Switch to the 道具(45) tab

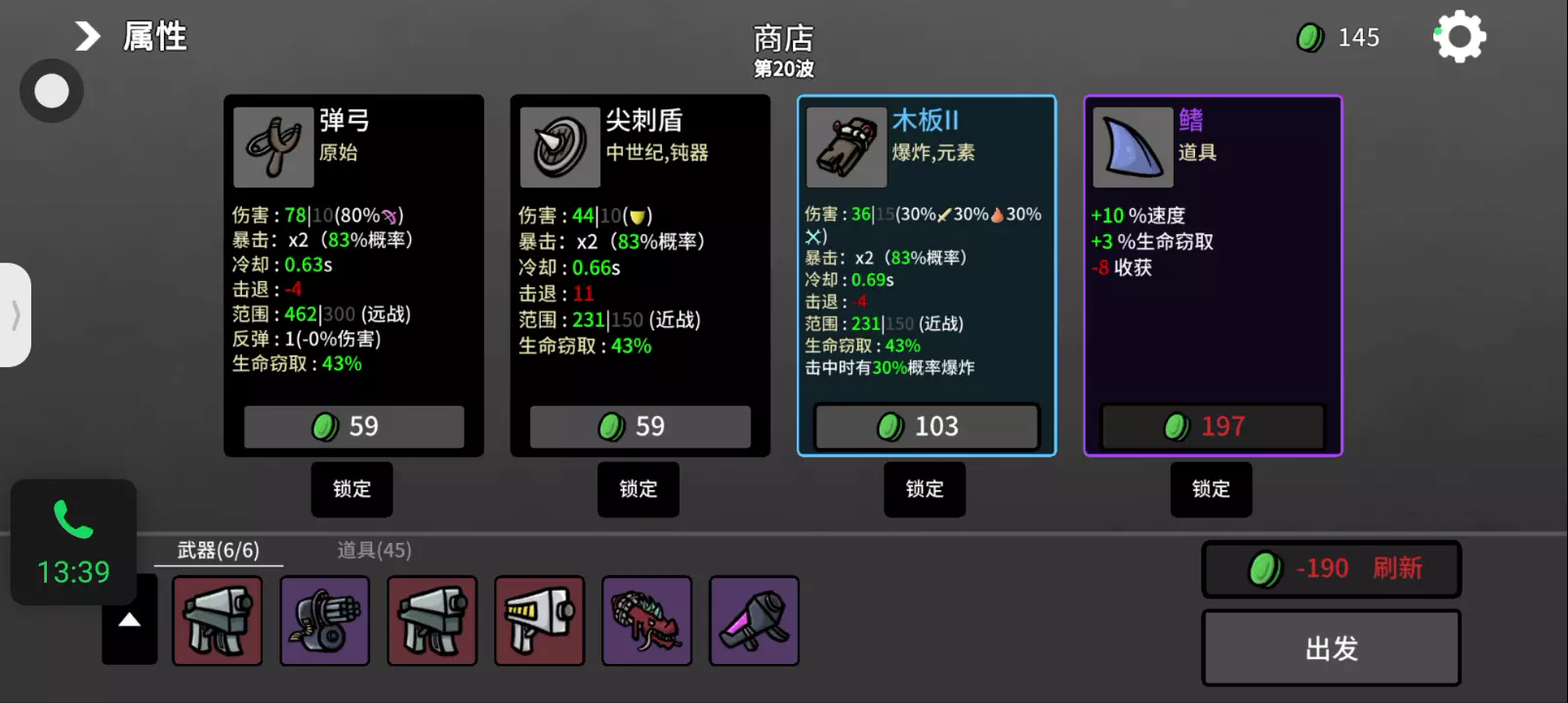pyautogui.click(x=374, y=551)
